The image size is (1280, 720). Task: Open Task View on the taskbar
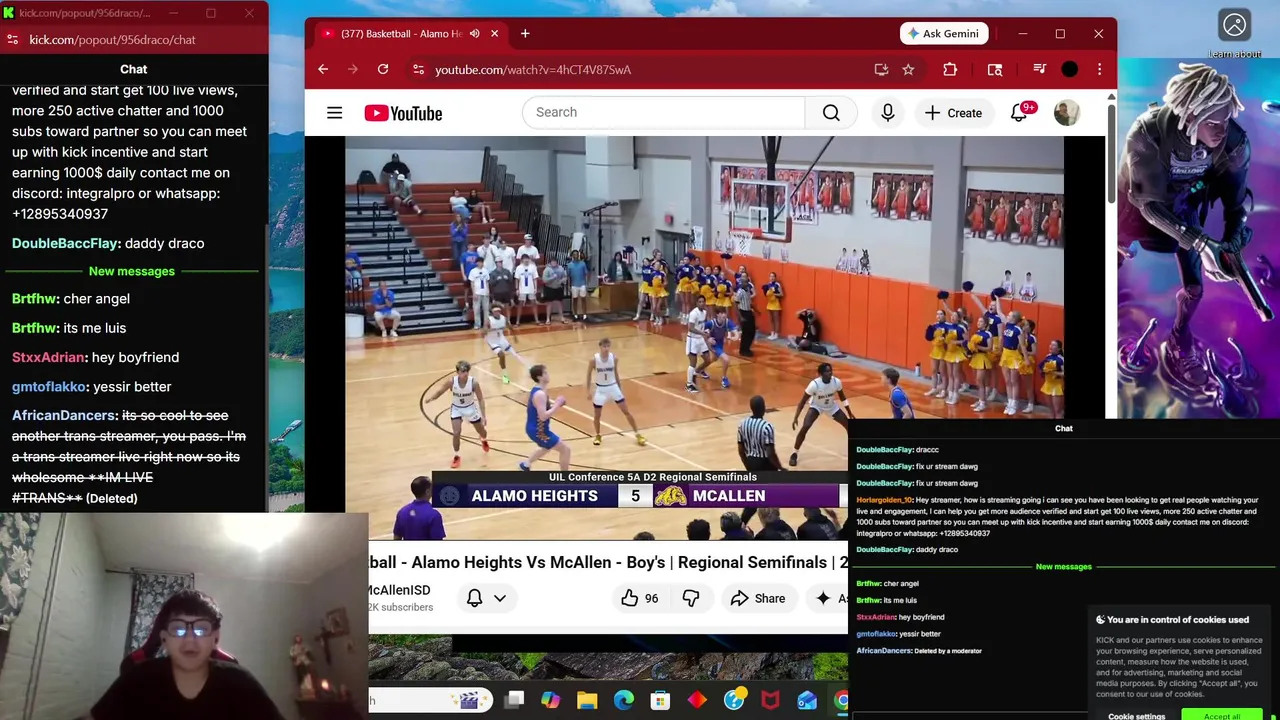pyautogui.click(x=514, y=700)
